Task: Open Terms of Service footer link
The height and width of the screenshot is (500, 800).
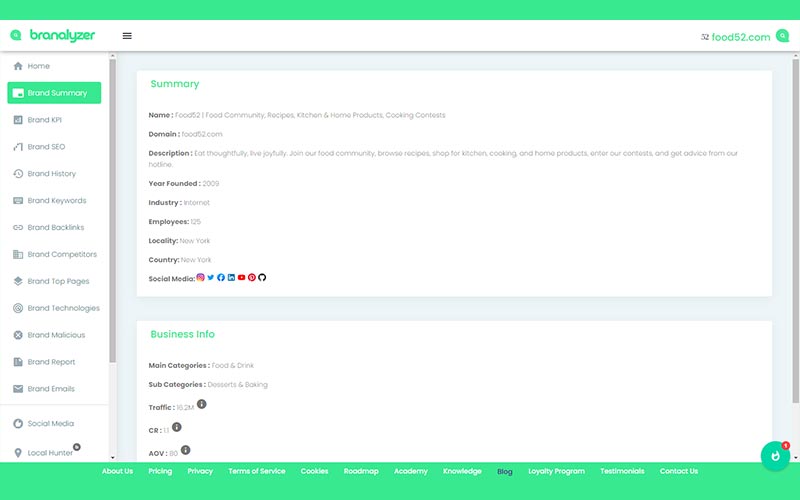Action: point(257,471)
